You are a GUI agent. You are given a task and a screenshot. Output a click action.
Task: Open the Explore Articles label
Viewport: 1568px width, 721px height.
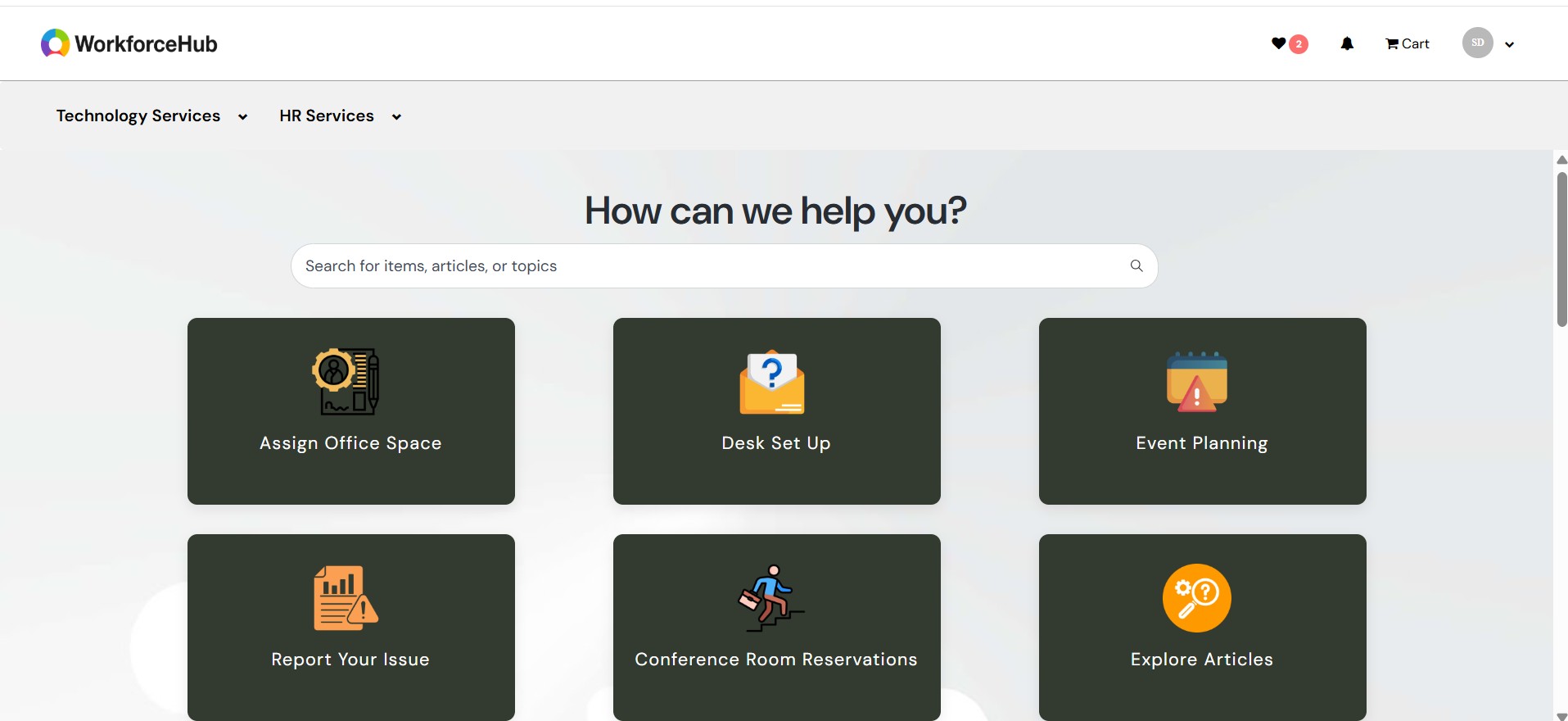(1202, 660)
